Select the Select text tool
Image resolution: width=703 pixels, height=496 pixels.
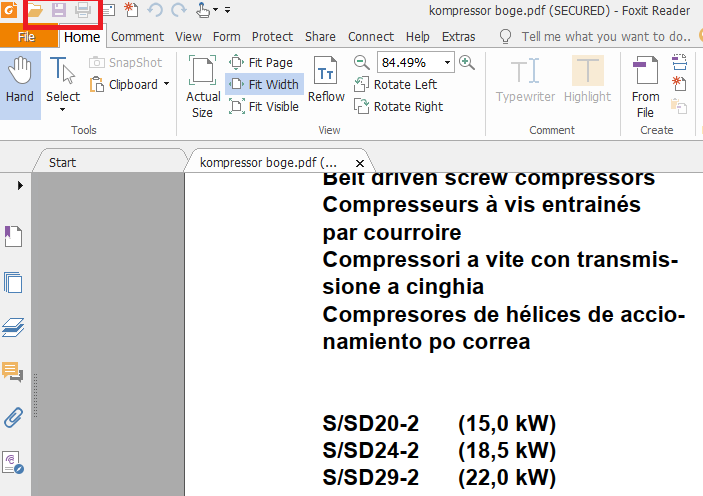point(63,79)
